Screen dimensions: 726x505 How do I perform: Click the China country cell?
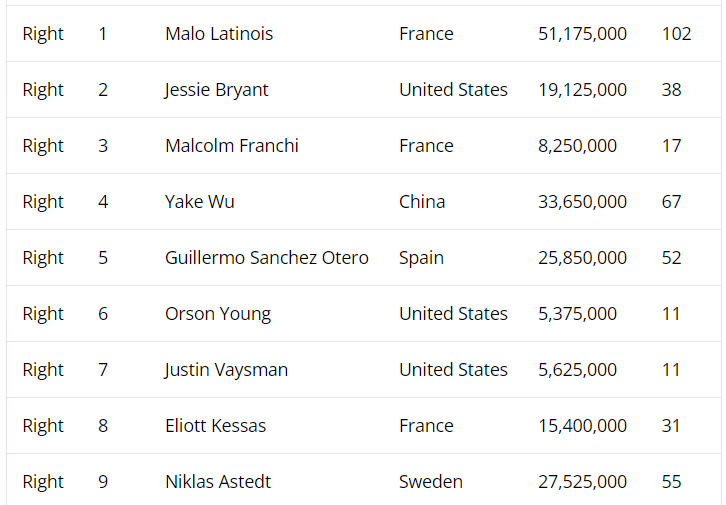pyautogui.click(x=422, y=202)
